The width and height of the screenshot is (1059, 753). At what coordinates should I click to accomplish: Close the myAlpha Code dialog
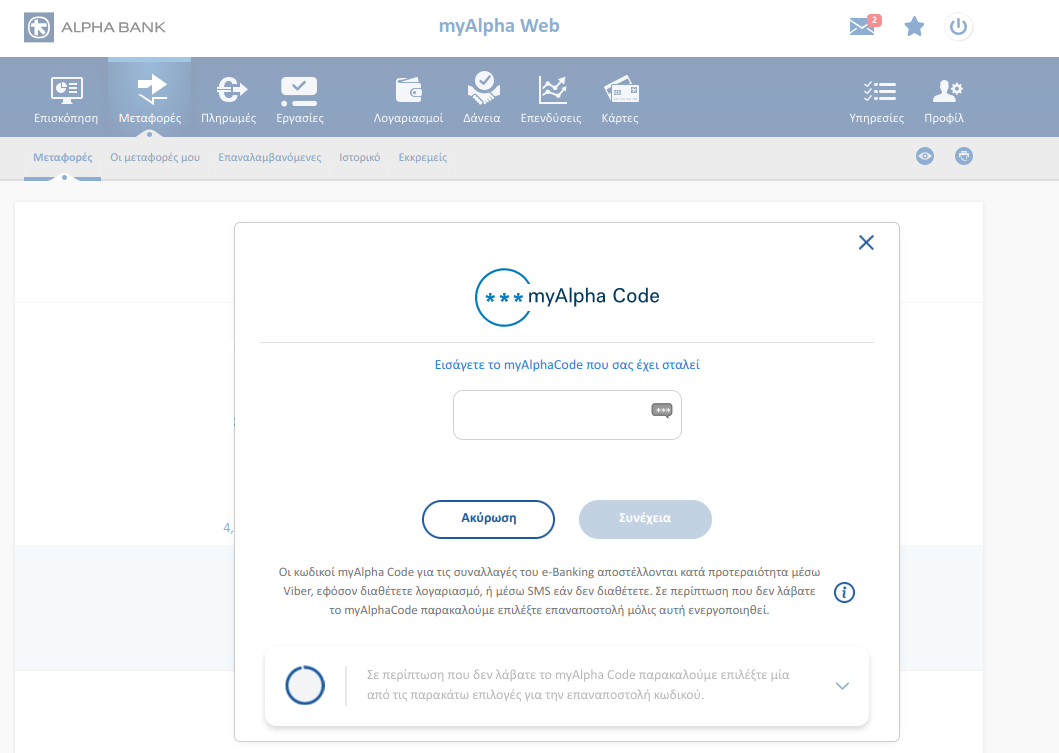[x=866, y=242]
